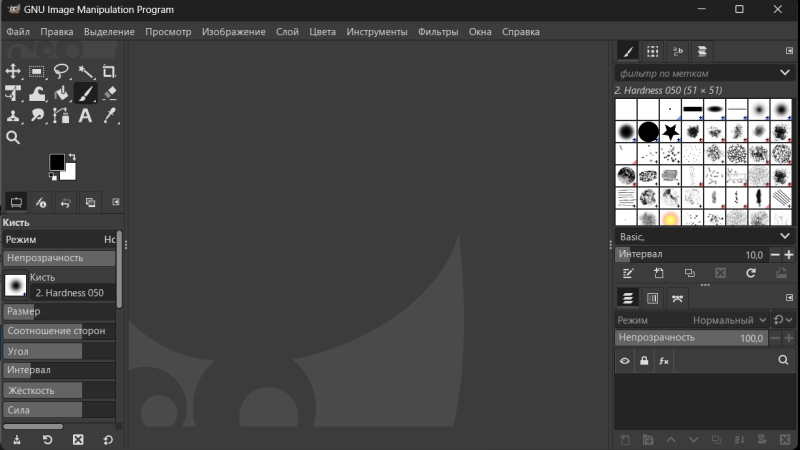Image resolution: width=800 pixels, height=450 pixels.
Task: Increase brush Интервал with plus button
Action: tap(789, 255)
